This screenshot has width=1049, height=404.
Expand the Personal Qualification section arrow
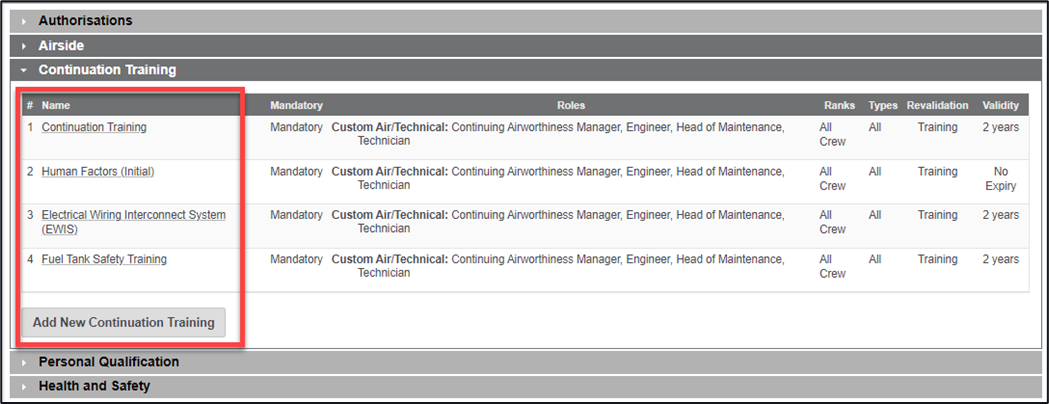tap(25, 362)
